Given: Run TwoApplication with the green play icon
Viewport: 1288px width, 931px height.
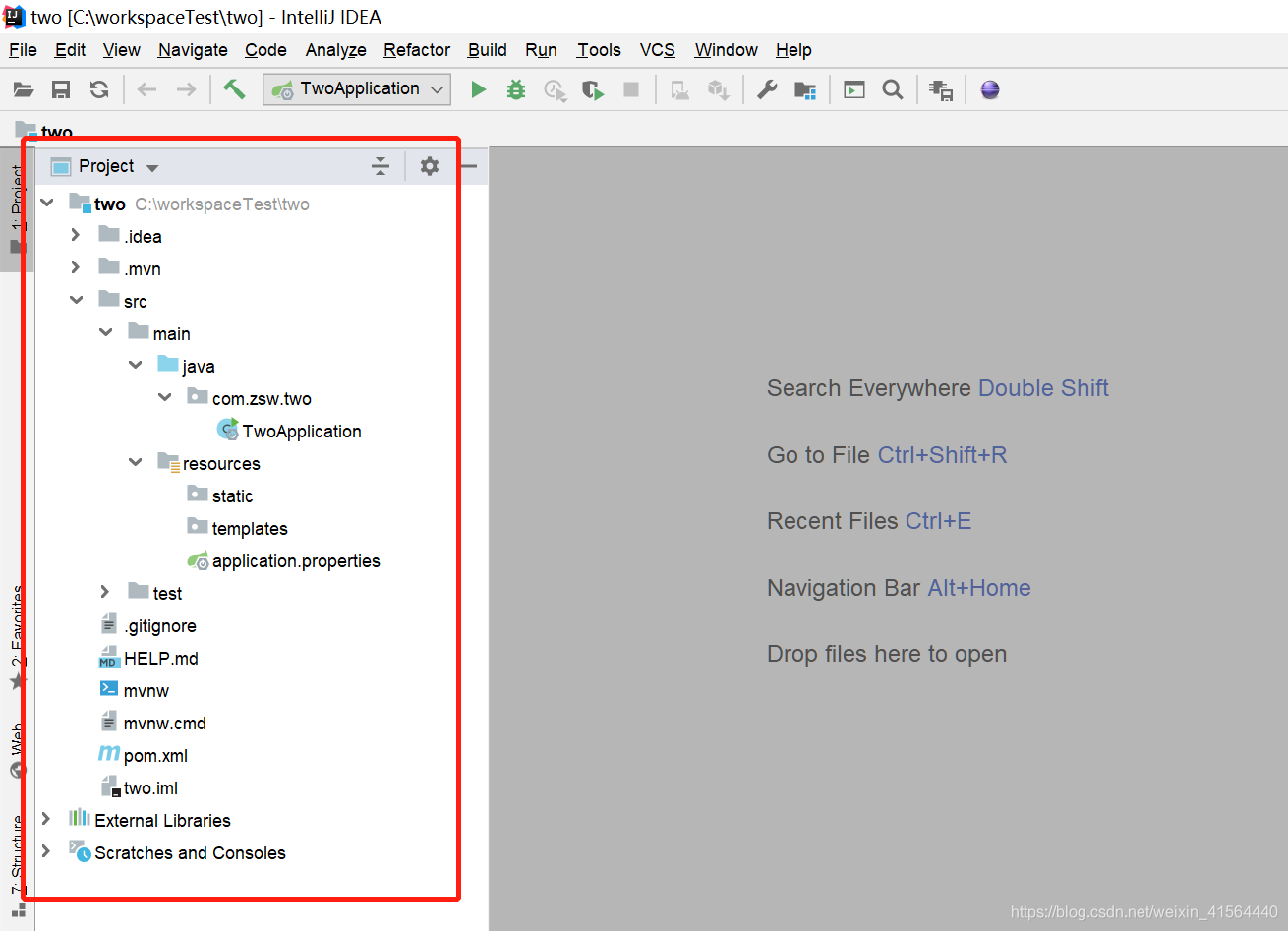Looking at the screenshot, I should (479, 89).
